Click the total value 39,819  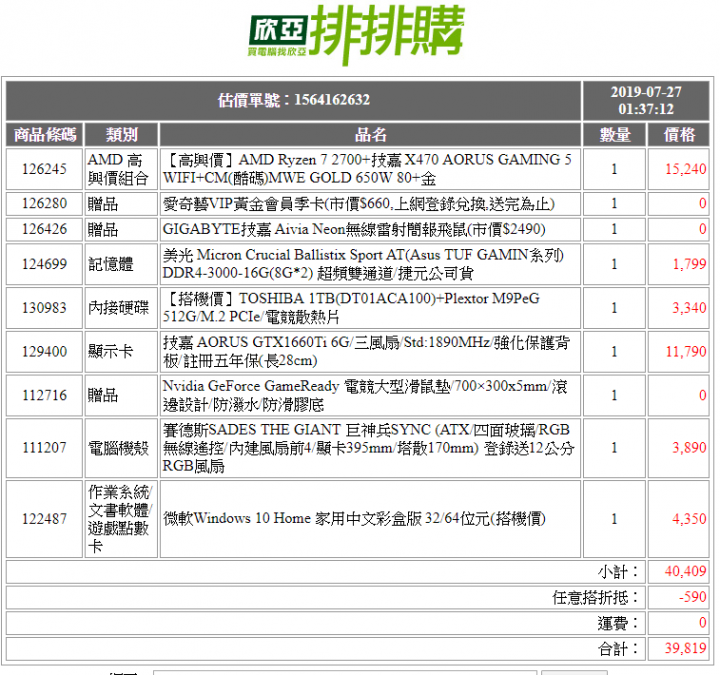pos(686,649)
